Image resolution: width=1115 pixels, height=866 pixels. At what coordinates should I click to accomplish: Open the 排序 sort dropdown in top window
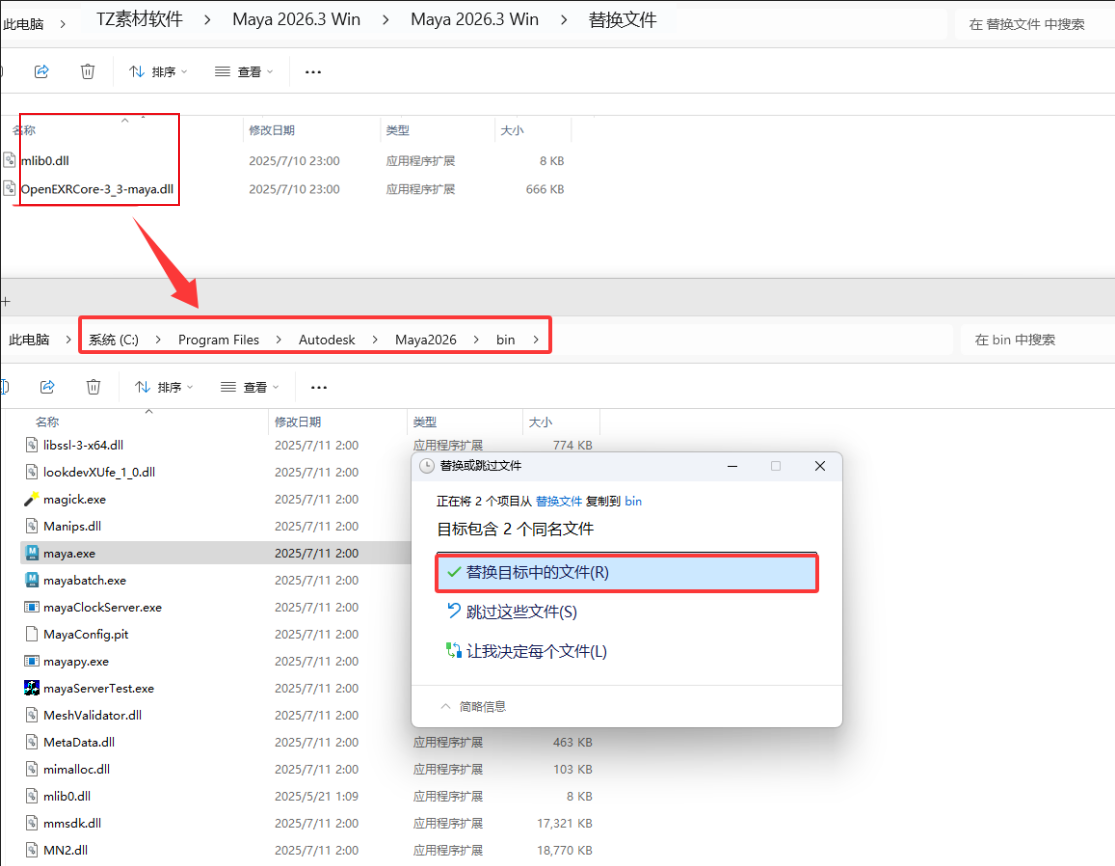pos(158,72)
